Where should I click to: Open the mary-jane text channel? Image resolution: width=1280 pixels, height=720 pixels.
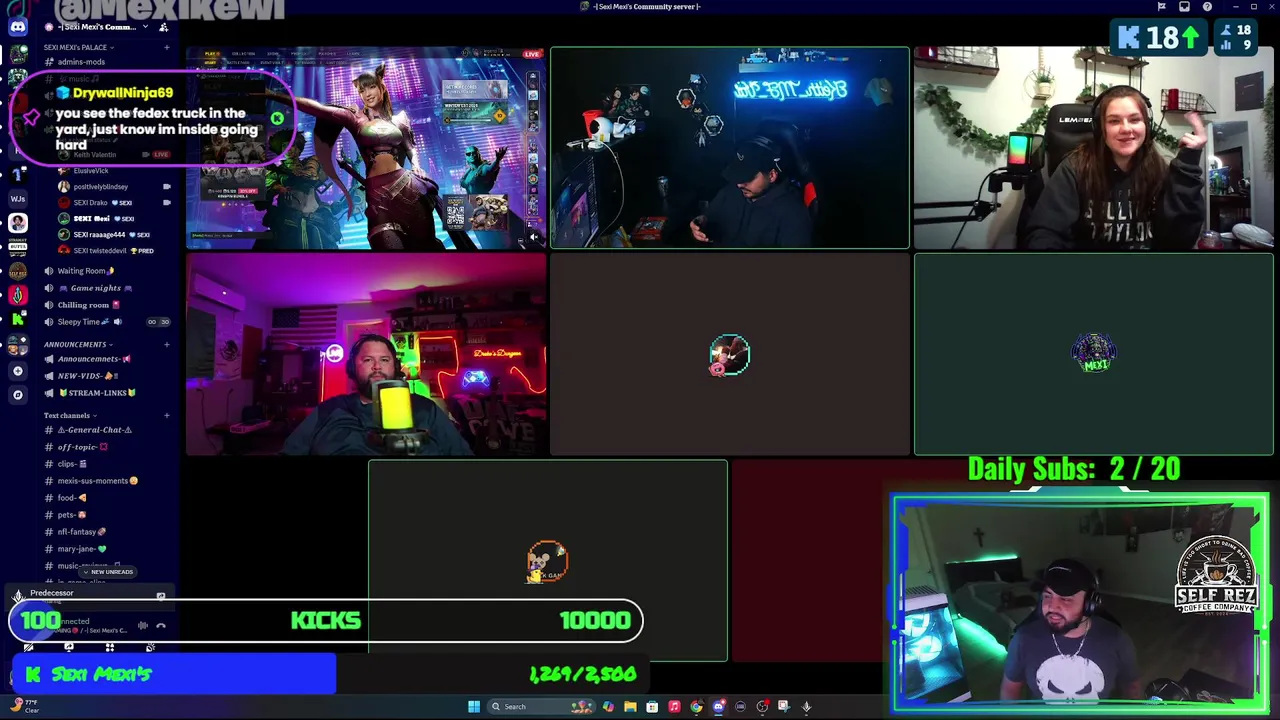[x=106, y=549]
